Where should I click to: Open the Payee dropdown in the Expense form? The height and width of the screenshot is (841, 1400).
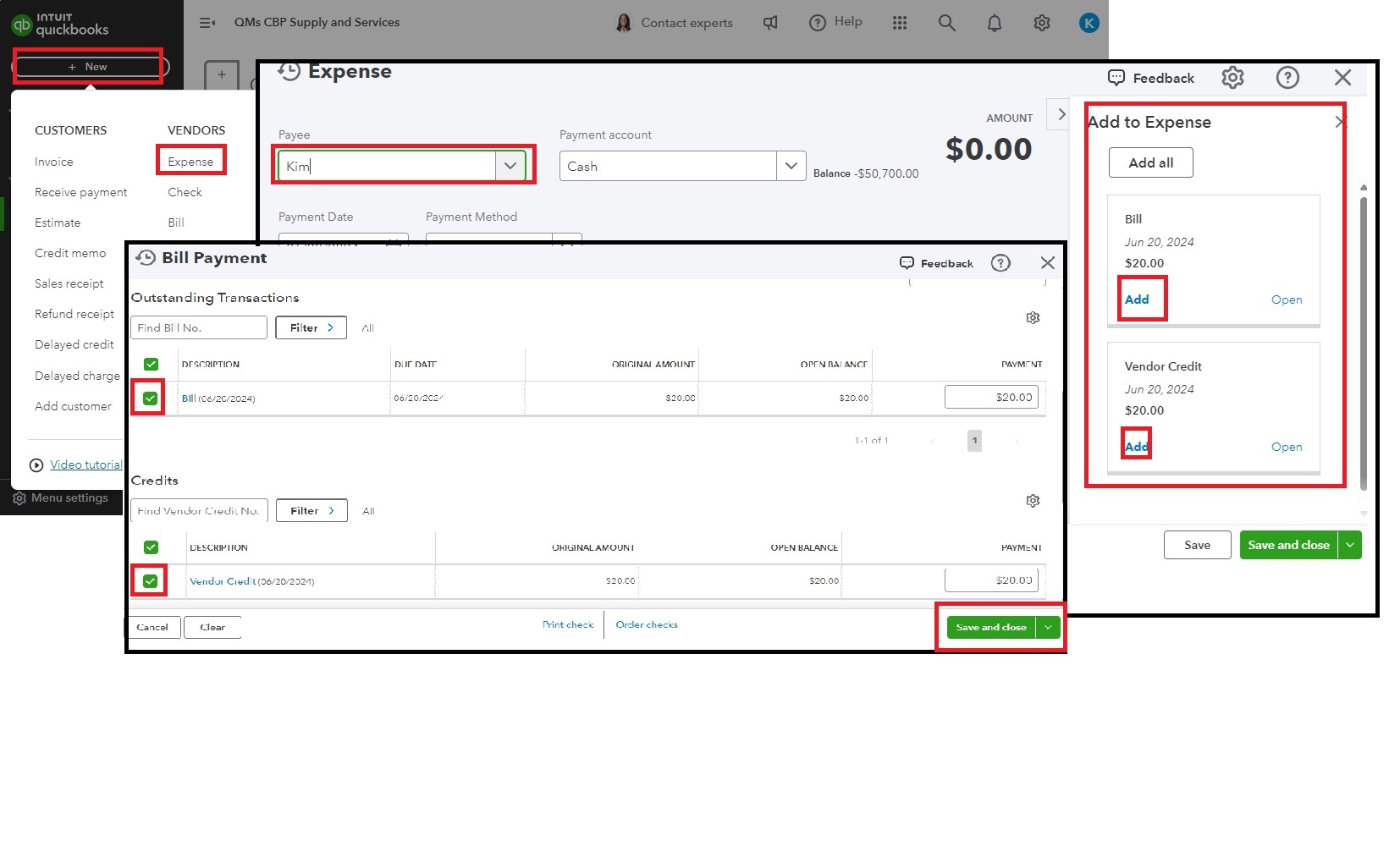click(x=510, y=165)
